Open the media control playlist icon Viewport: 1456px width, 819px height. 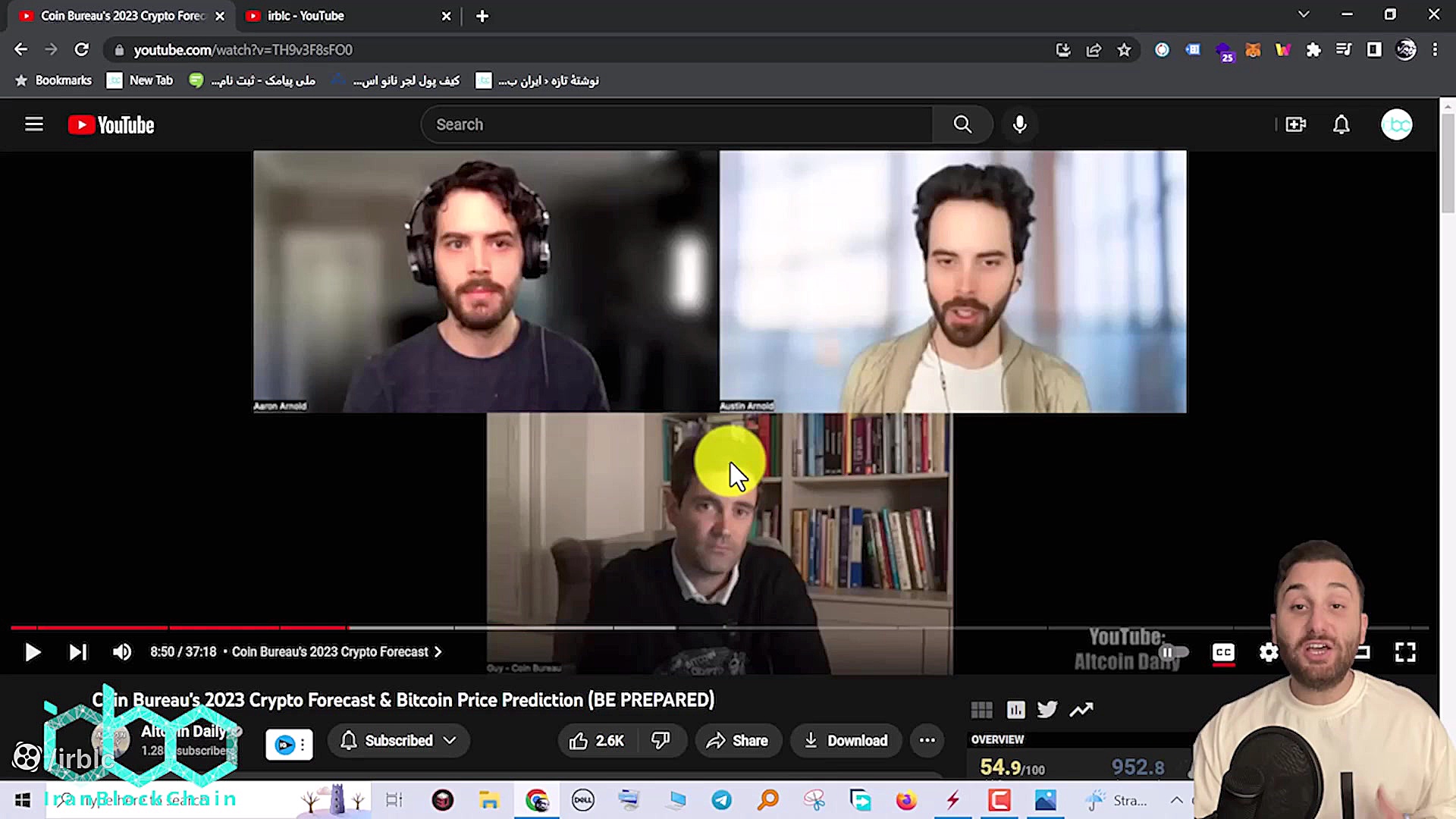pos(1344,50)
